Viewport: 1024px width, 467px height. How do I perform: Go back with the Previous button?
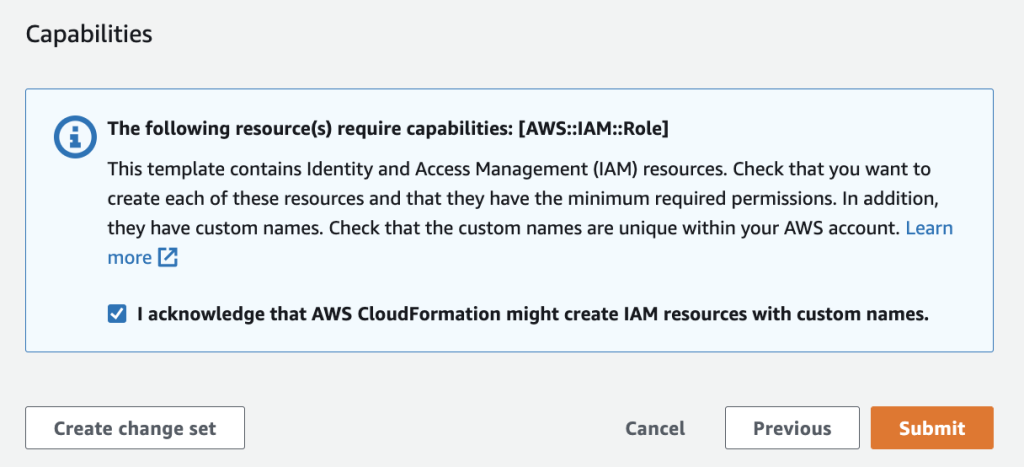click(x=792, y=428)
